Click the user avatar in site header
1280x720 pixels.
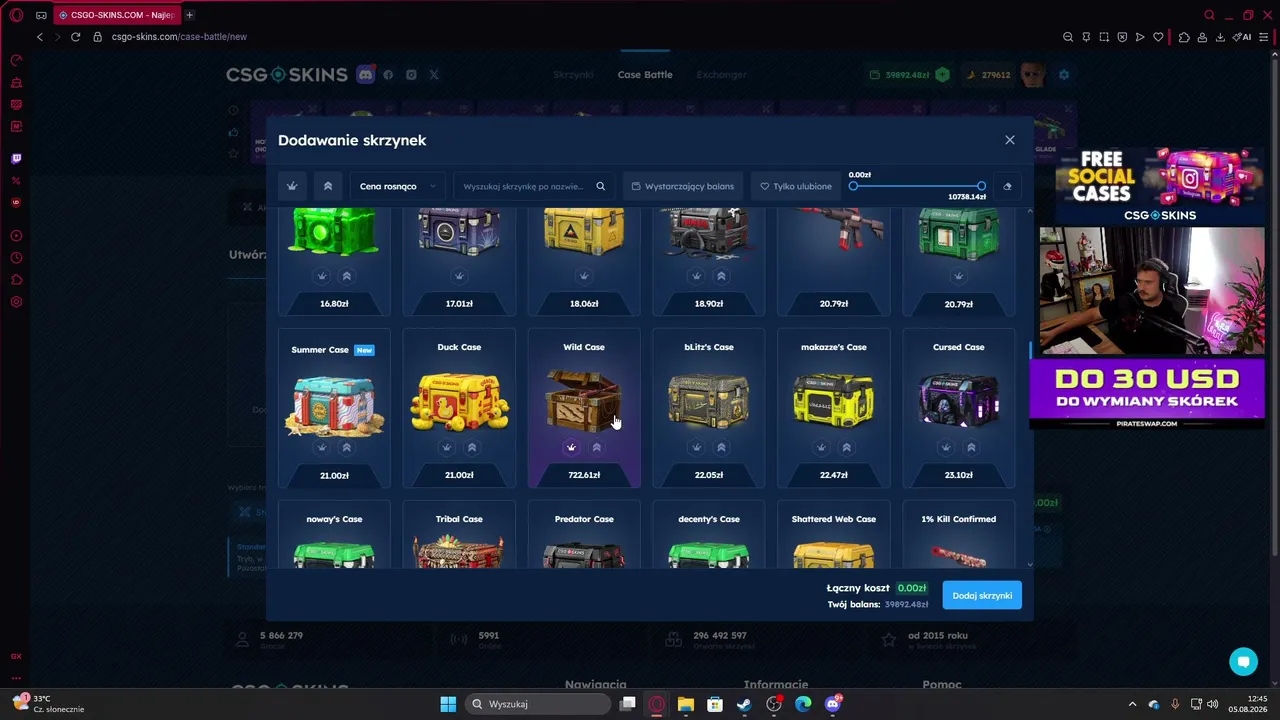click(x=1033, y=75)
